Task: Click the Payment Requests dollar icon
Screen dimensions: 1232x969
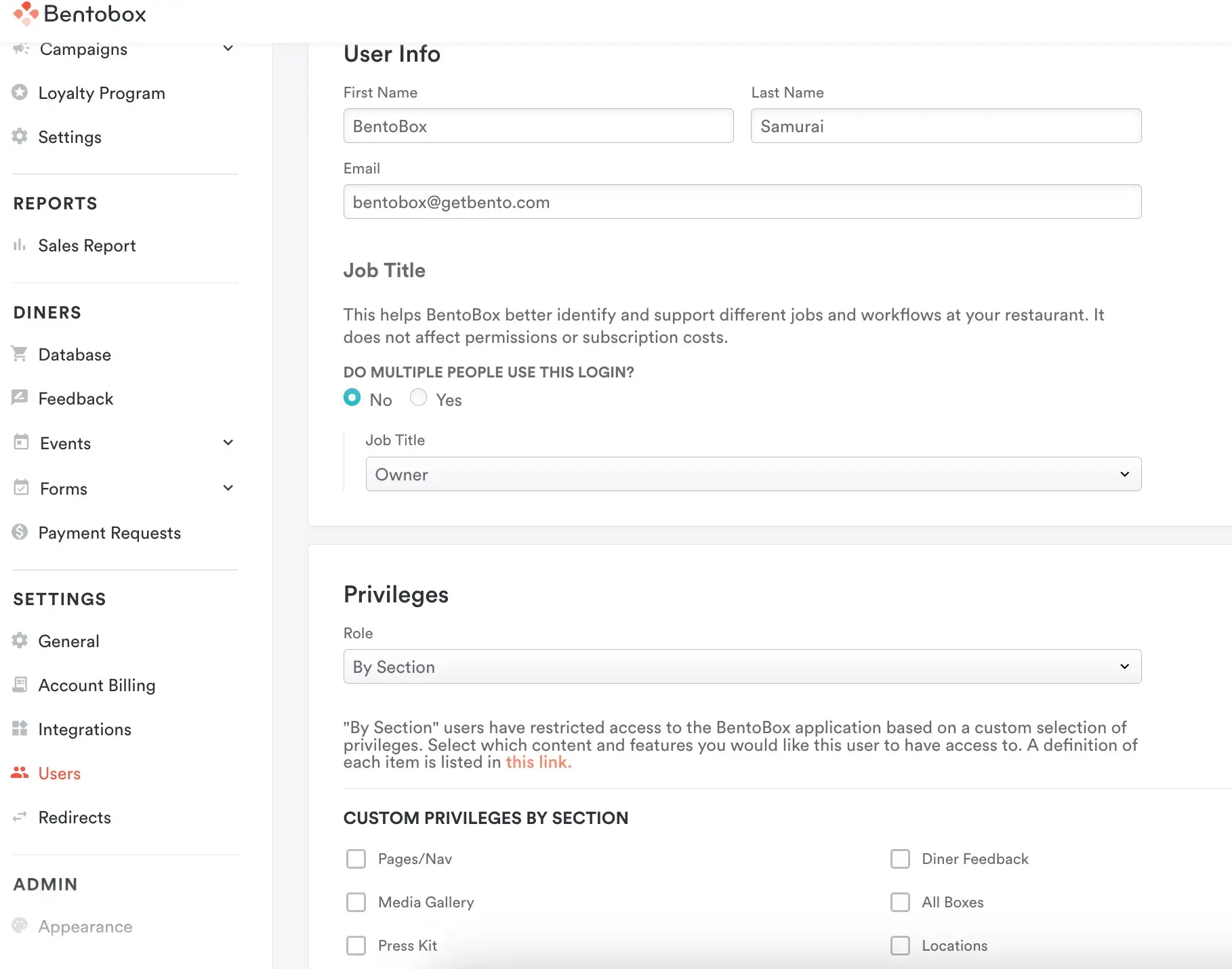Action: coord(20,532)
